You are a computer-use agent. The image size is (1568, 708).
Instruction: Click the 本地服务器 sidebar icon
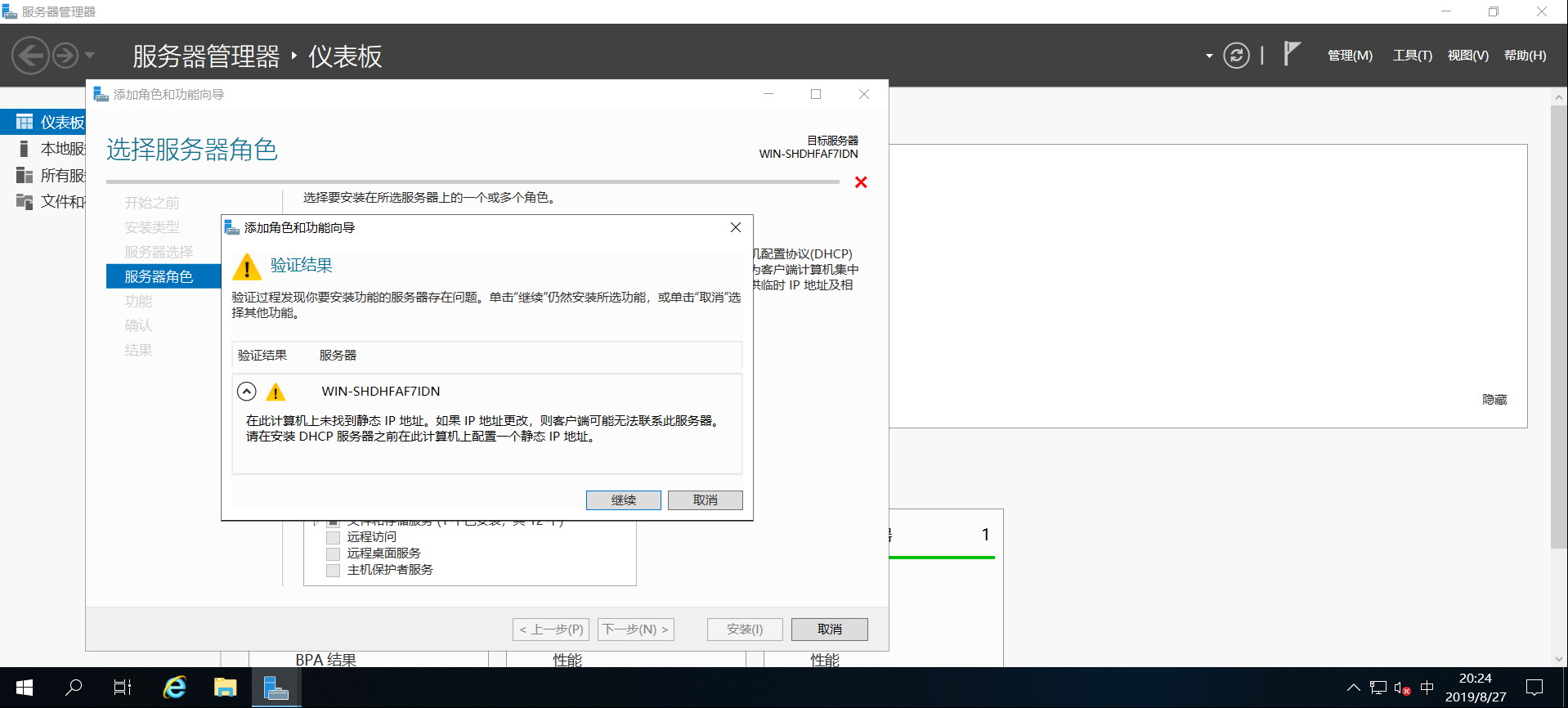tap(24, 149)
